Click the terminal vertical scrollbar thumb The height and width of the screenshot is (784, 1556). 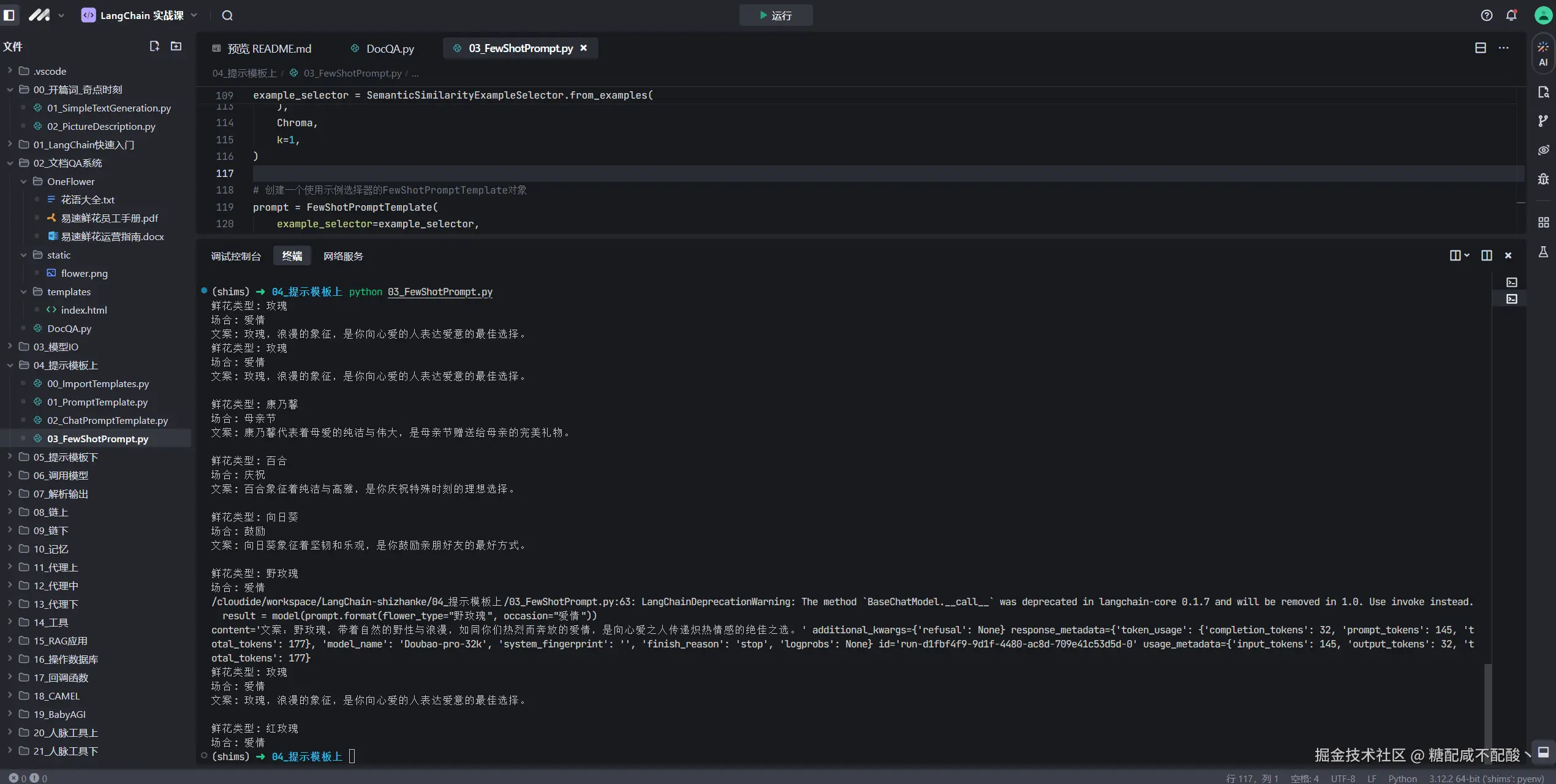click(1487, 710)
